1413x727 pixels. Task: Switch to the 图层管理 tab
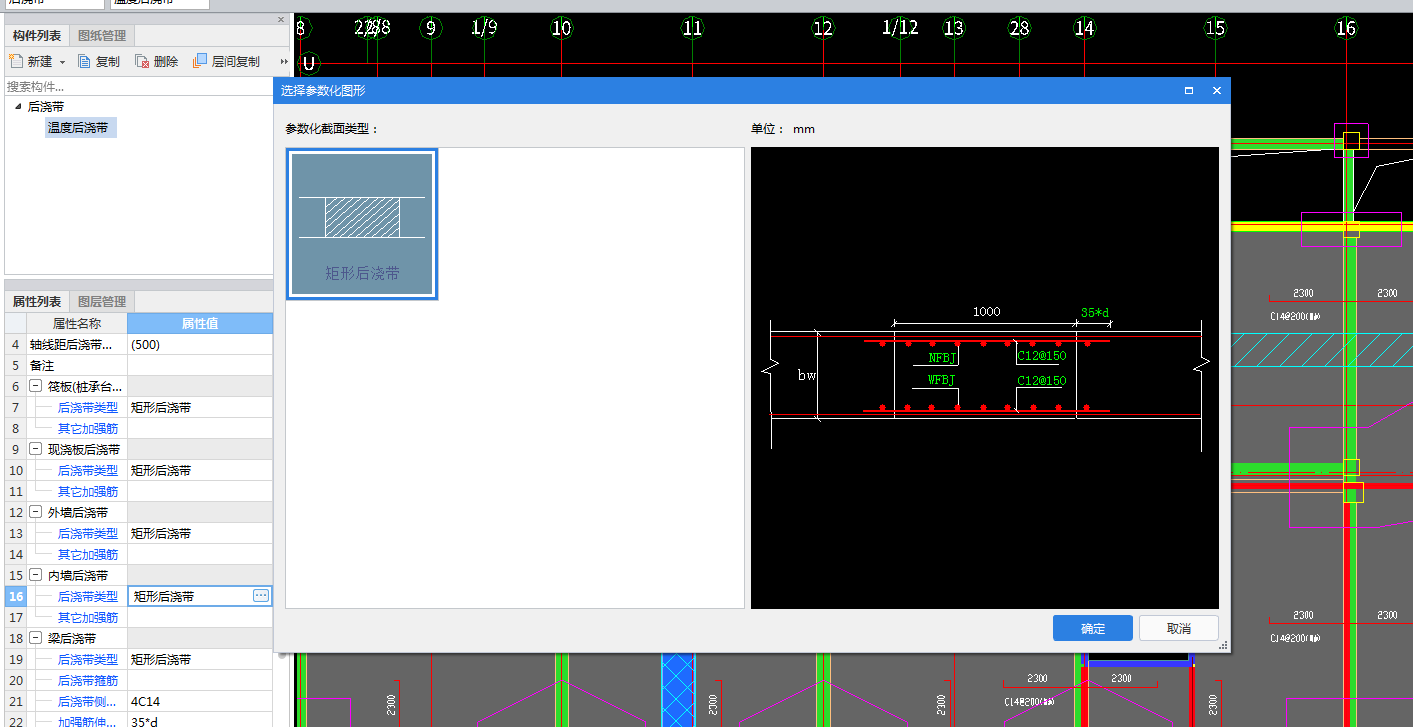pyautogui.click(x=101, y=302)
